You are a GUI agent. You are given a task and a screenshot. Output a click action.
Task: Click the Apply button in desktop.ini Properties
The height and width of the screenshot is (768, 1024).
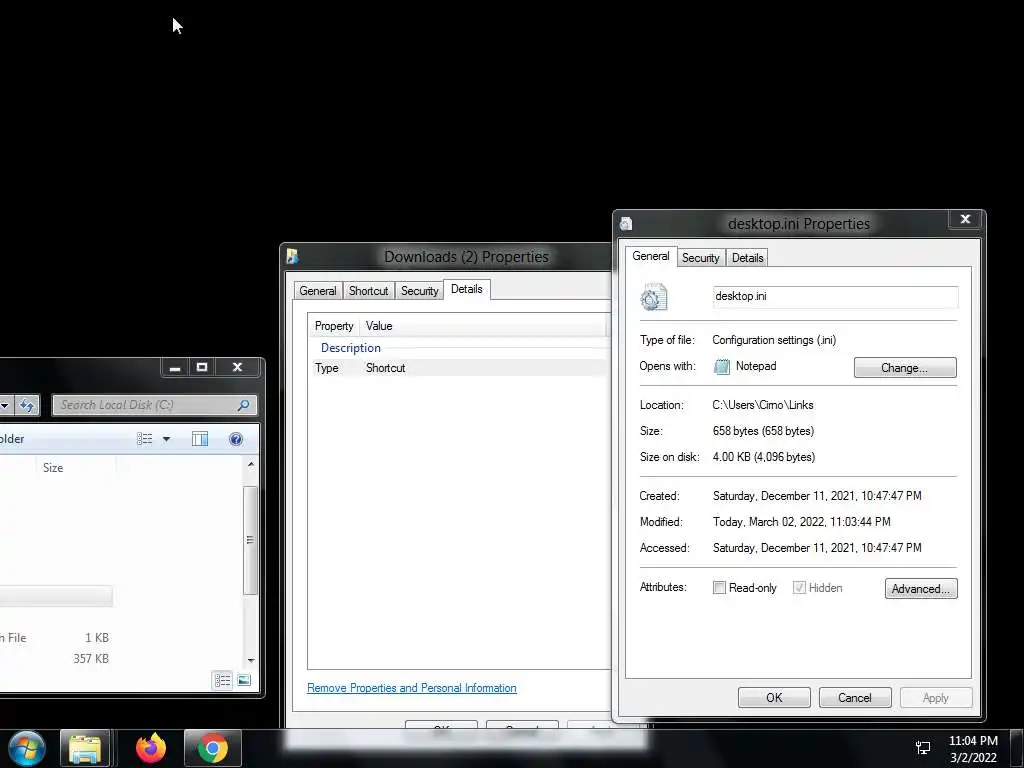click(935, 697)
